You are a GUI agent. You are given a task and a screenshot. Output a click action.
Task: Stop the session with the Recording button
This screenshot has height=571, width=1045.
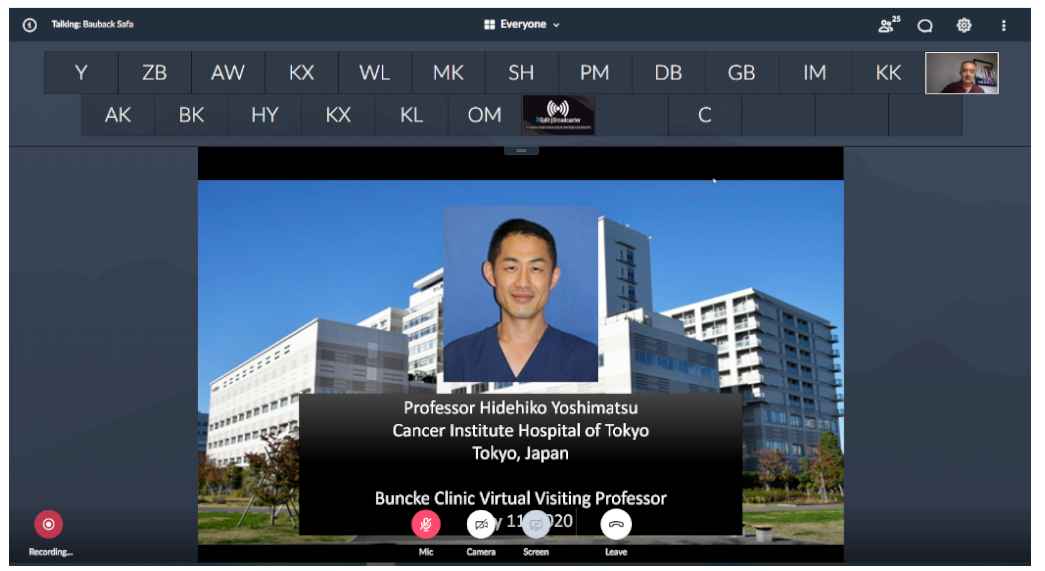pos(49,524)
